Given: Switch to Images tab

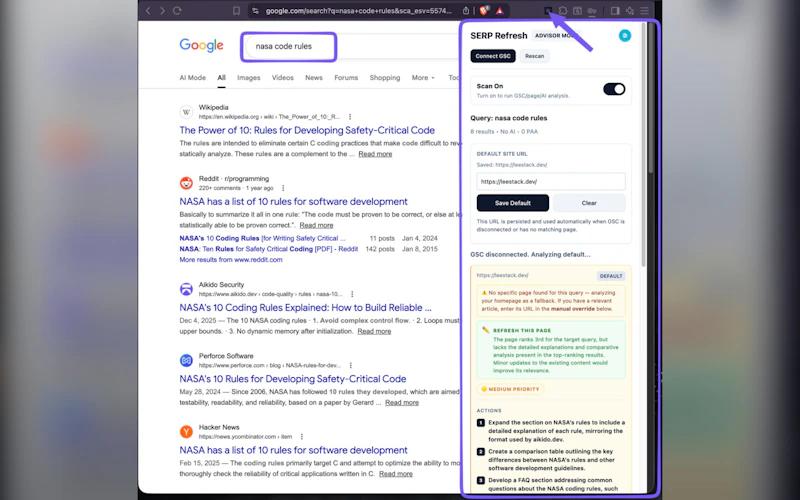Looking at the screenshot, I should pyautogui.click(x=248, y=78).
